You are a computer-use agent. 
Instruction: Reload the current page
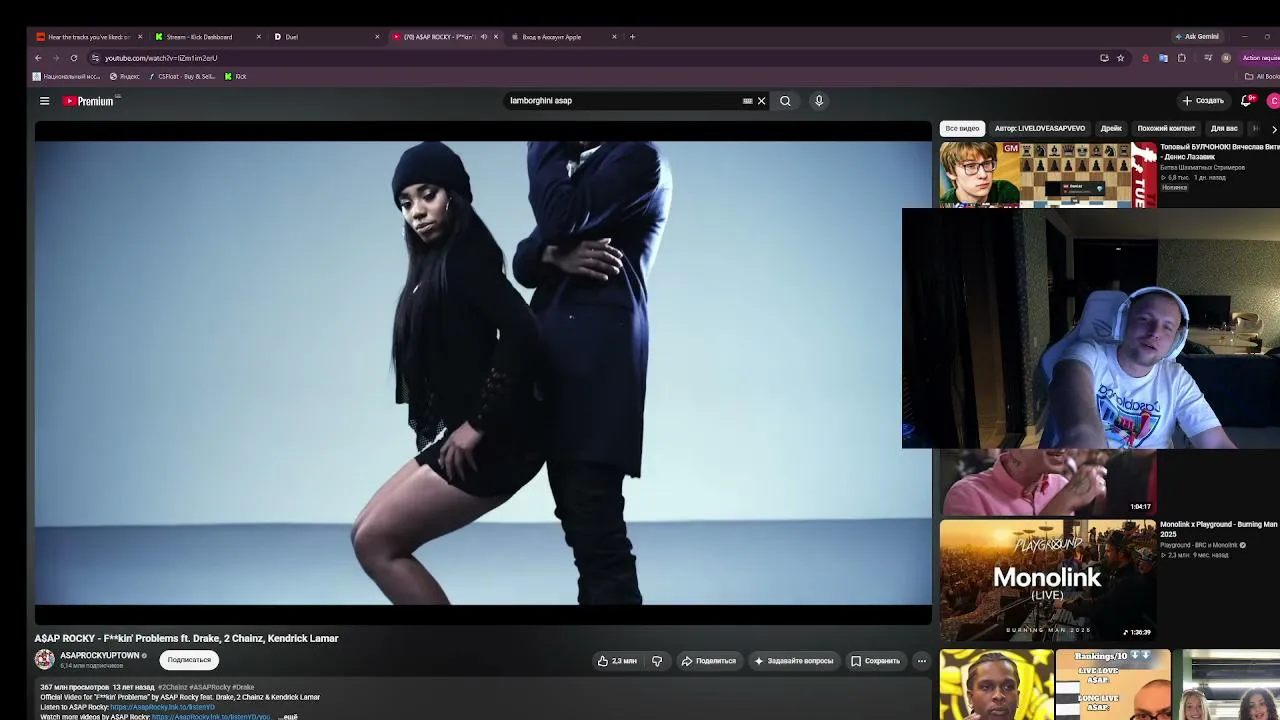click(74, 58)
